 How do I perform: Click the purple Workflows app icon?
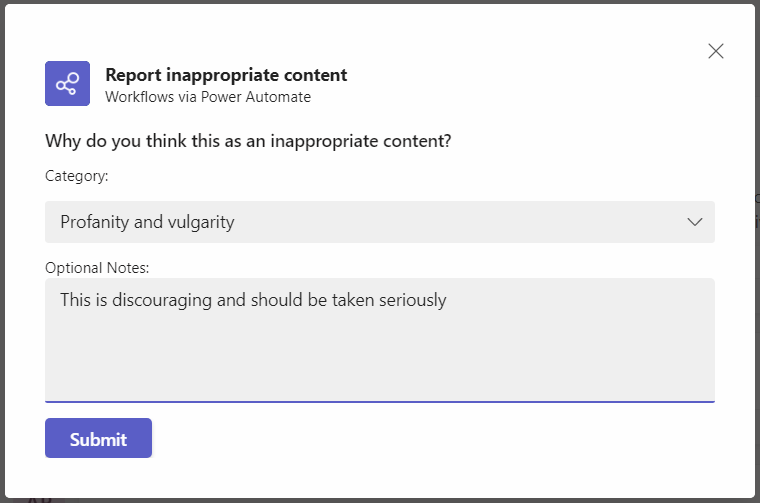coord(67,84)
